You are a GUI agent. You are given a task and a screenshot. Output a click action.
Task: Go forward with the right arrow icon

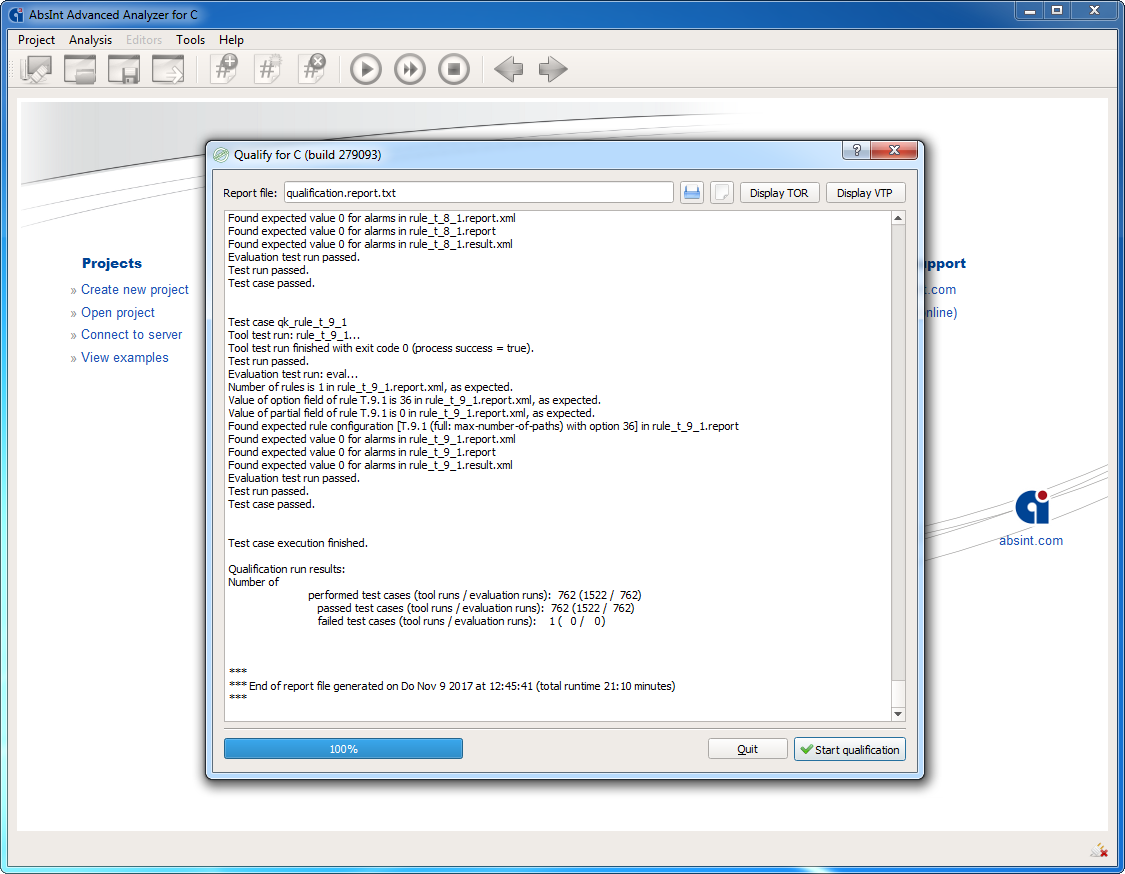[552, 70]
